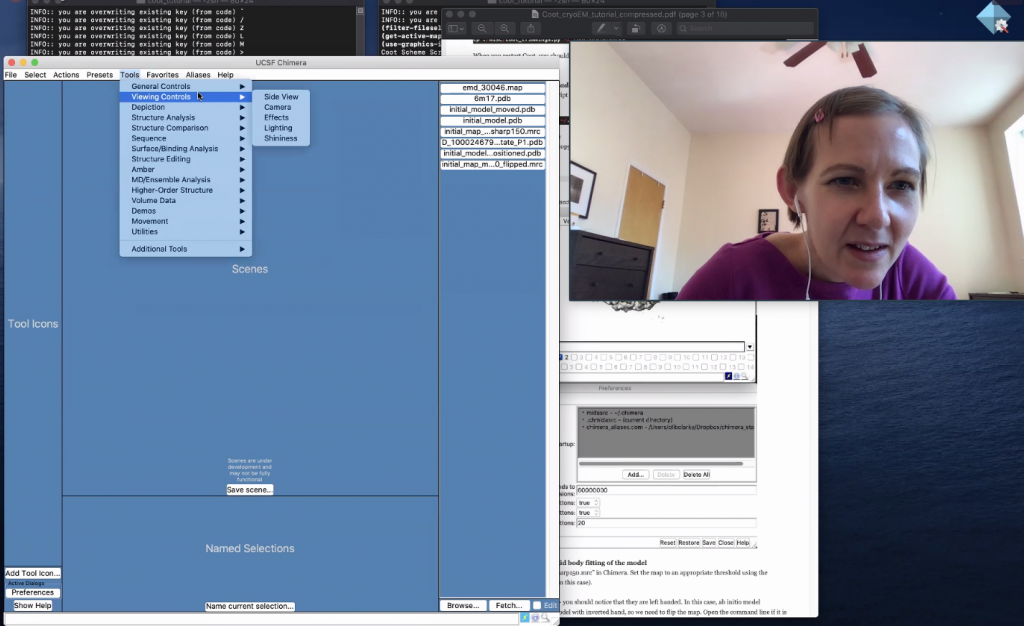Screen dimensions: 1024x626
Task: Click the 60000000 value field in PDF figure
Action: point(666,490)
